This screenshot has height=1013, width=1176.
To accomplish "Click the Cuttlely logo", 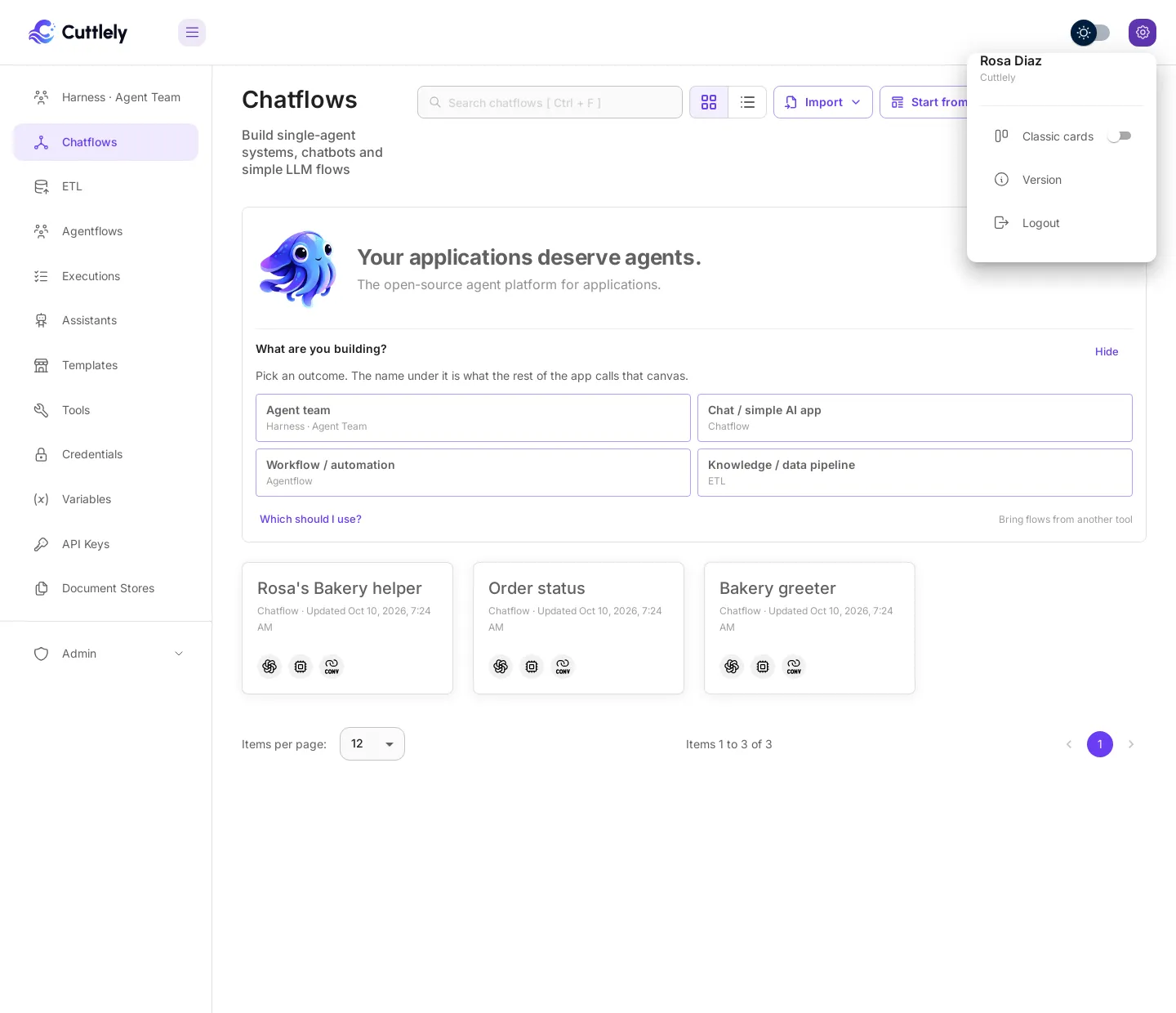I will click(x=78, y=33).
